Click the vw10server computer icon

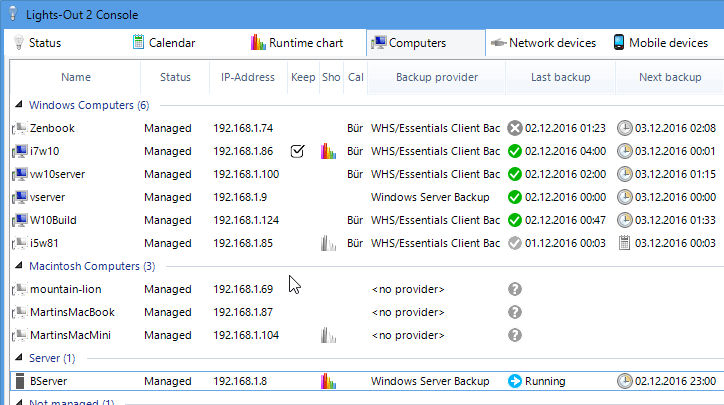click(x=19, y=174)
